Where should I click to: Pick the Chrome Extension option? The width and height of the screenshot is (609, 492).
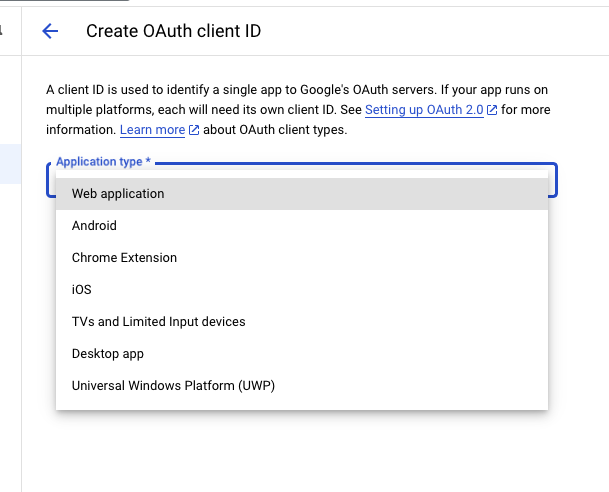point(302,258)
